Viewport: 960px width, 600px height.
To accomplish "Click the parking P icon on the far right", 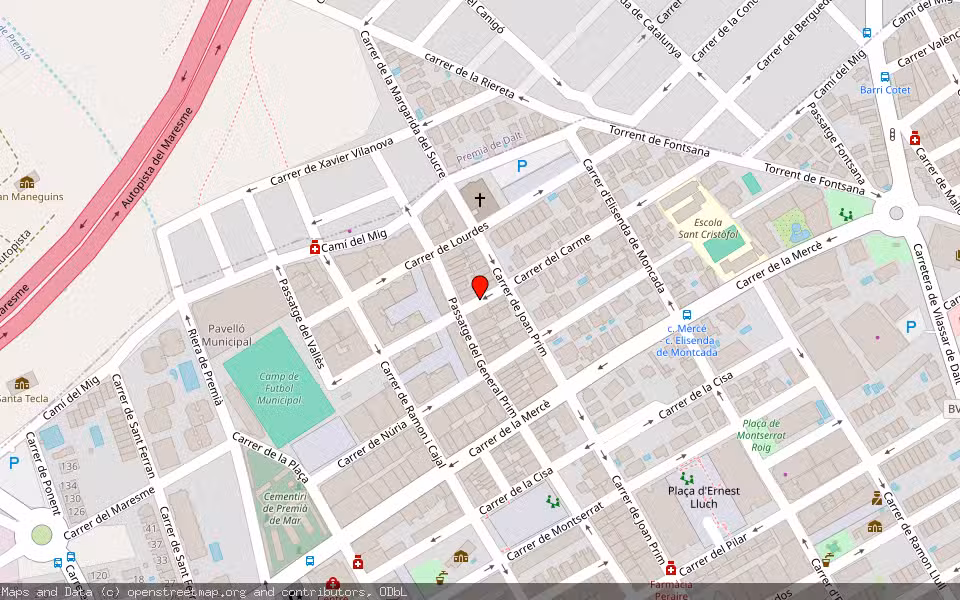I will tap(911, 325).
